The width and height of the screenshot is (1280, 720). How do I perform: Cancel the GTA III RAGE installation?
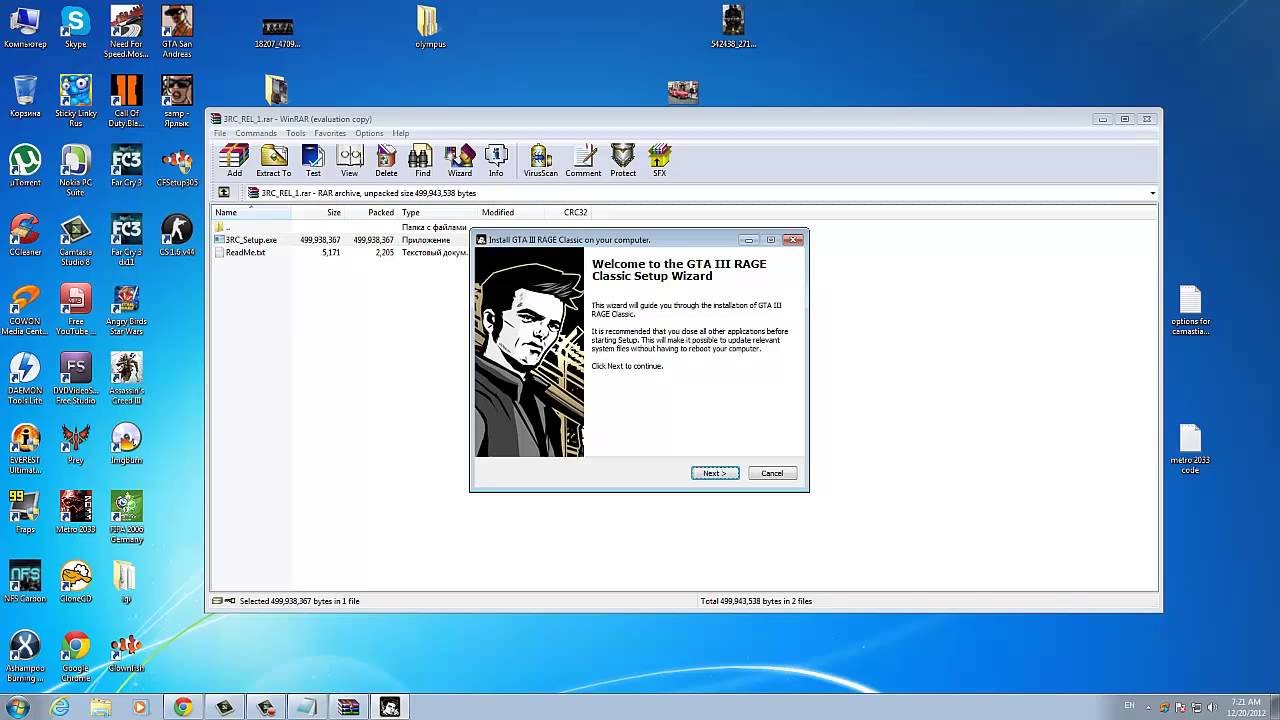[772, 473]
